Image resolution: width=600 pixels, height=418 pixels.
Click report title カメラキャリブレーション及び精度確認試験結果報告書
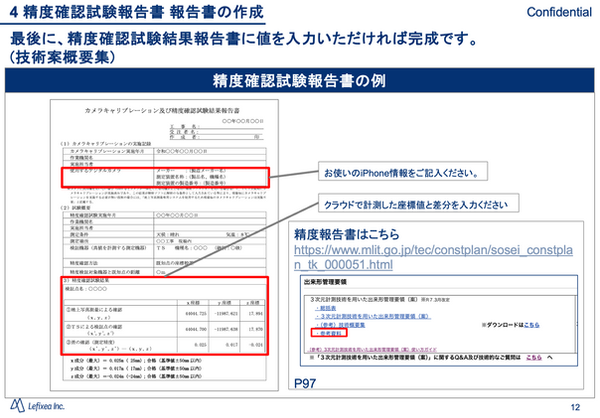[162, 111]
